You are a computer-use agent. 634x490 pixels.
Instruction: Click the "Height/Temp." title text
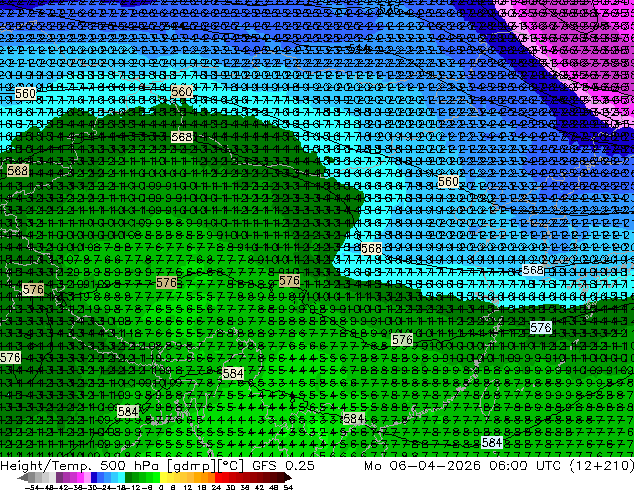click(46, 466)
